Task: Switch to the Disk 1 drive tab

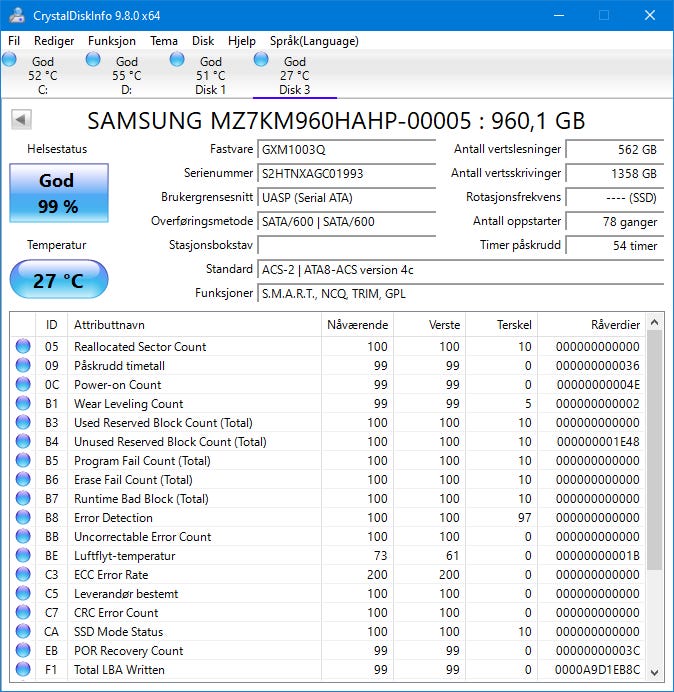Action: coord(210,75)
